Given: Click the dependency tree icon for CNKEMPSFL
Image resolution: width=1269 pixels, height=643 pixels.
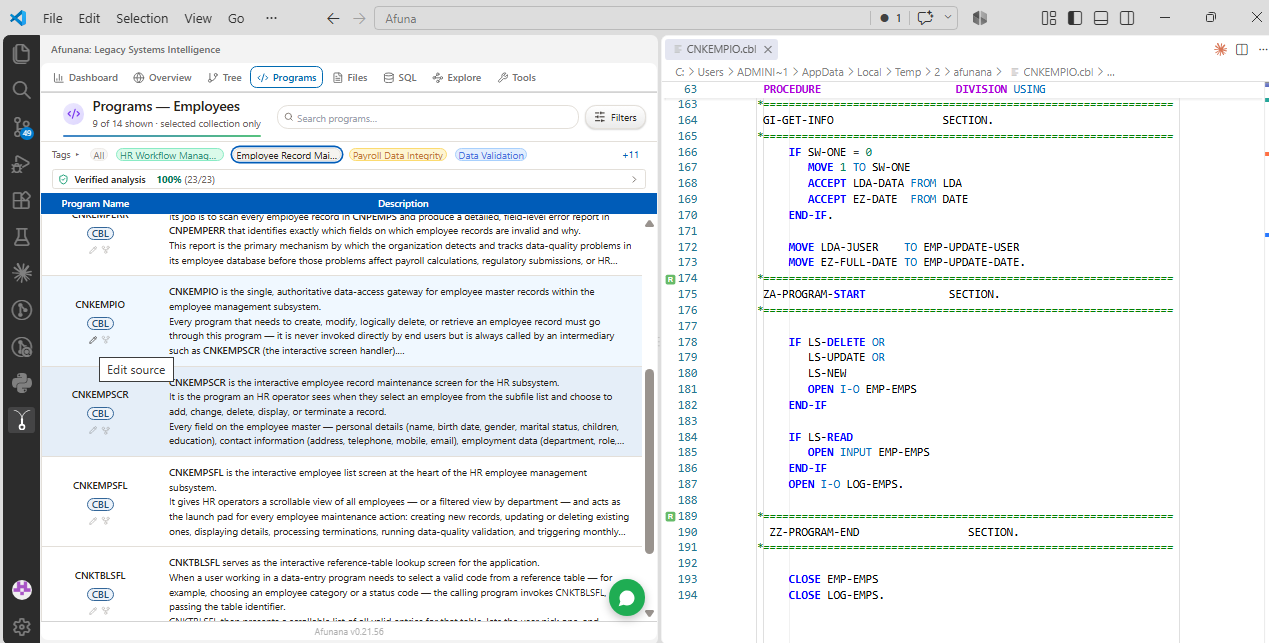Looking at the screenshot, I should pyautogui.click(x=106, y=520).
